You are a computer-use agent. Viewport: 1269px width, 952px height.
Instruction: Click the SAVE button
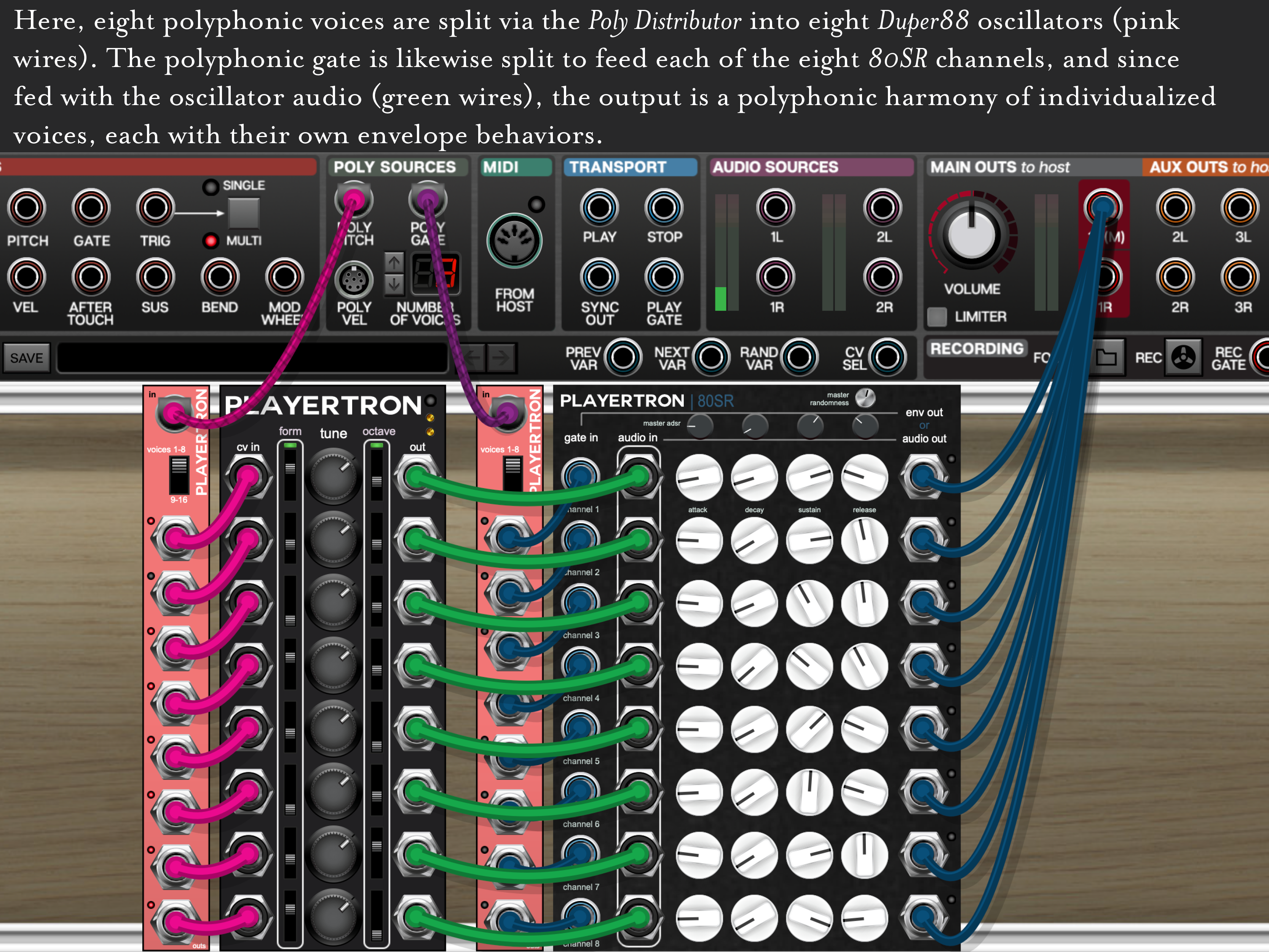[26, 358]
